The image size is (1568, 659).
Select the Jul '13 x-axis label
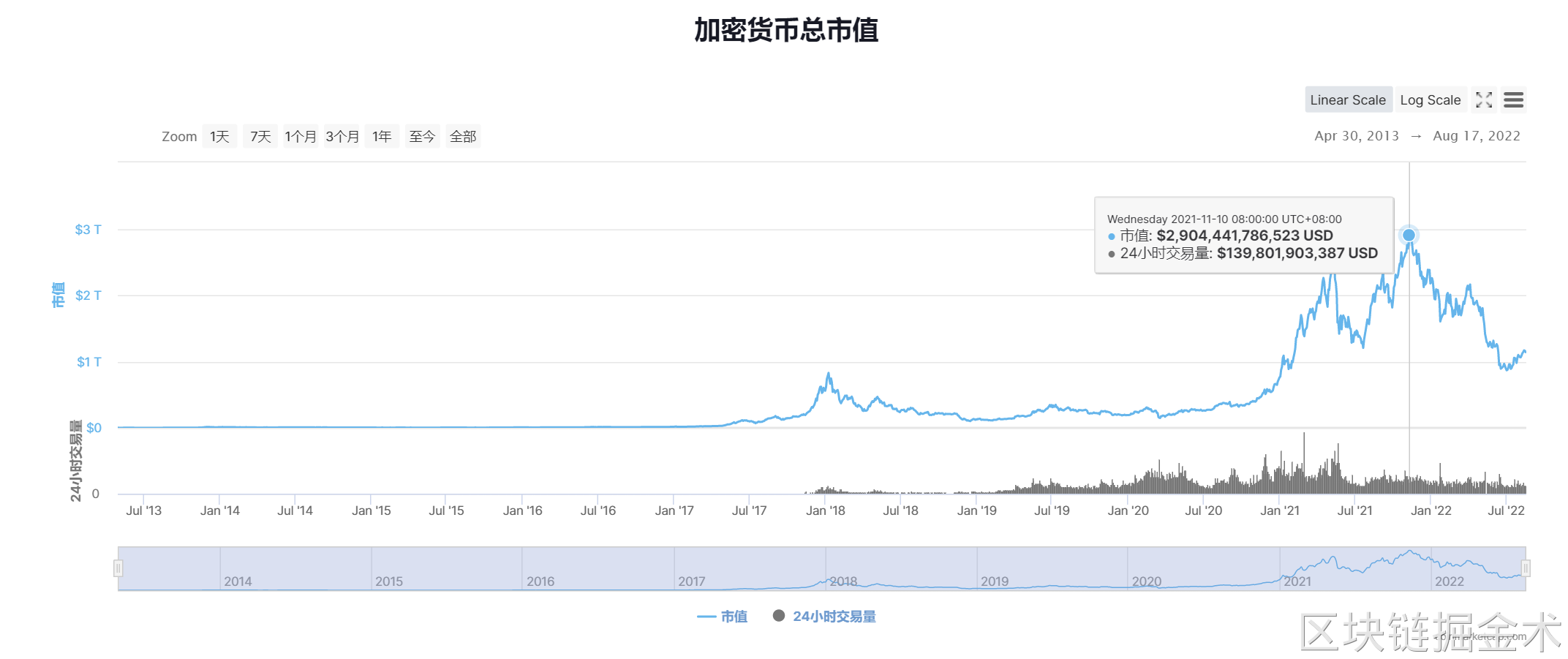coord(144,511)
